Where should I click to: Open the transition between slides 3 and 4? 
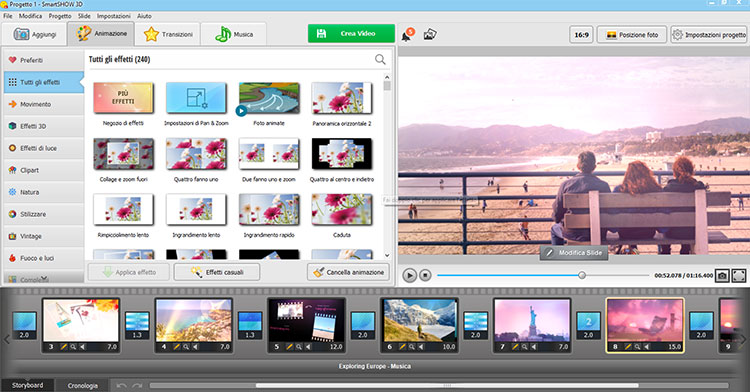(x=137, y=325)
